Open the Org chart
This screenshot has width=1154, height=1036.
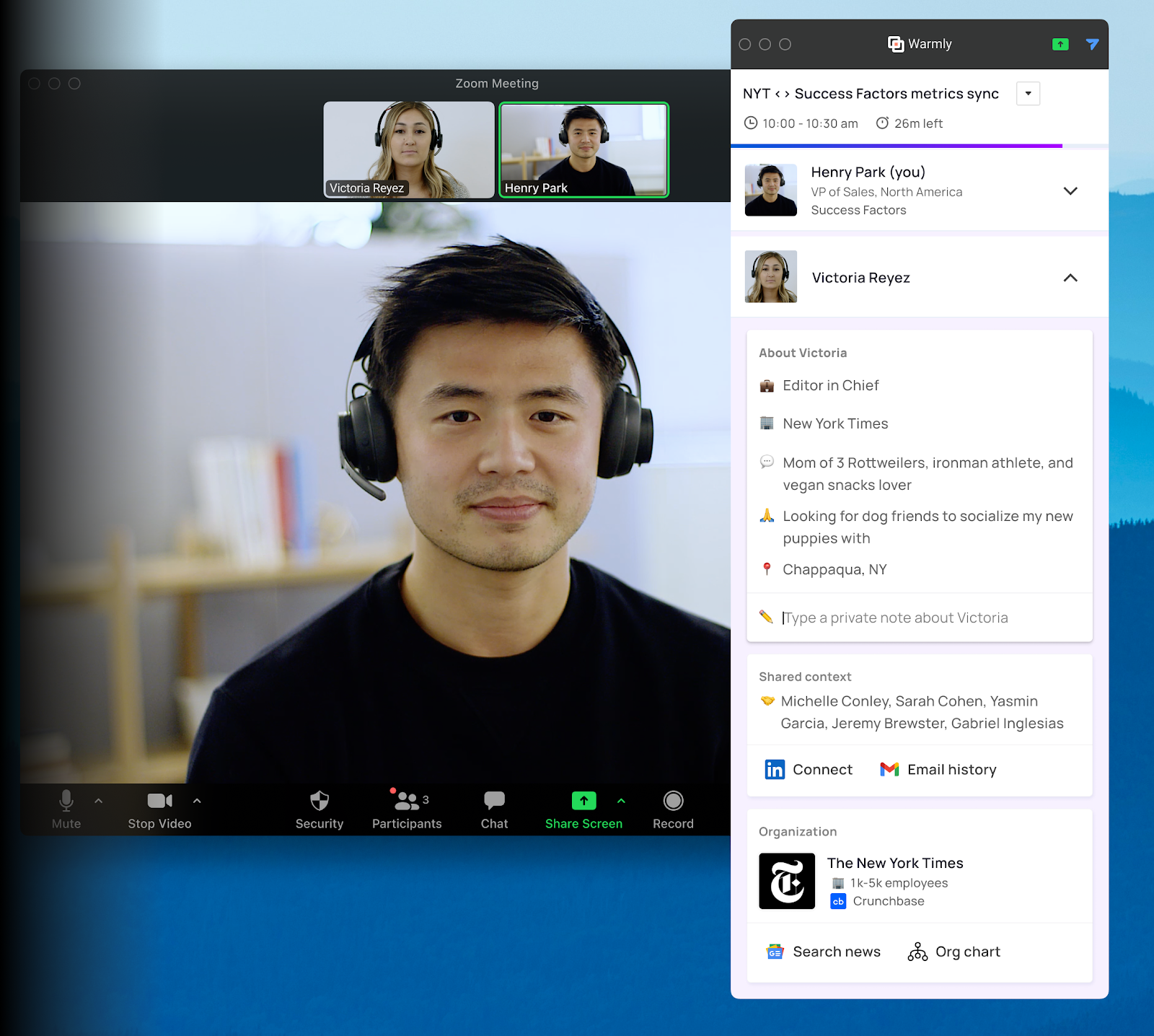[953, 952]
